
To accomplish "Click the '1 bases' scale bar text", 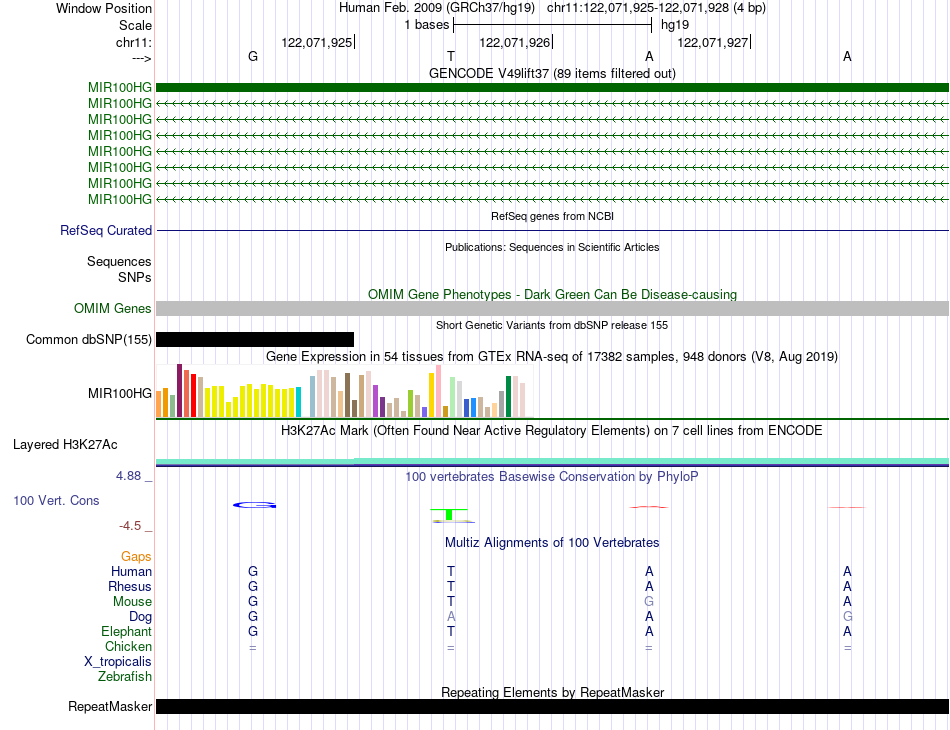I will click(427, 25).
